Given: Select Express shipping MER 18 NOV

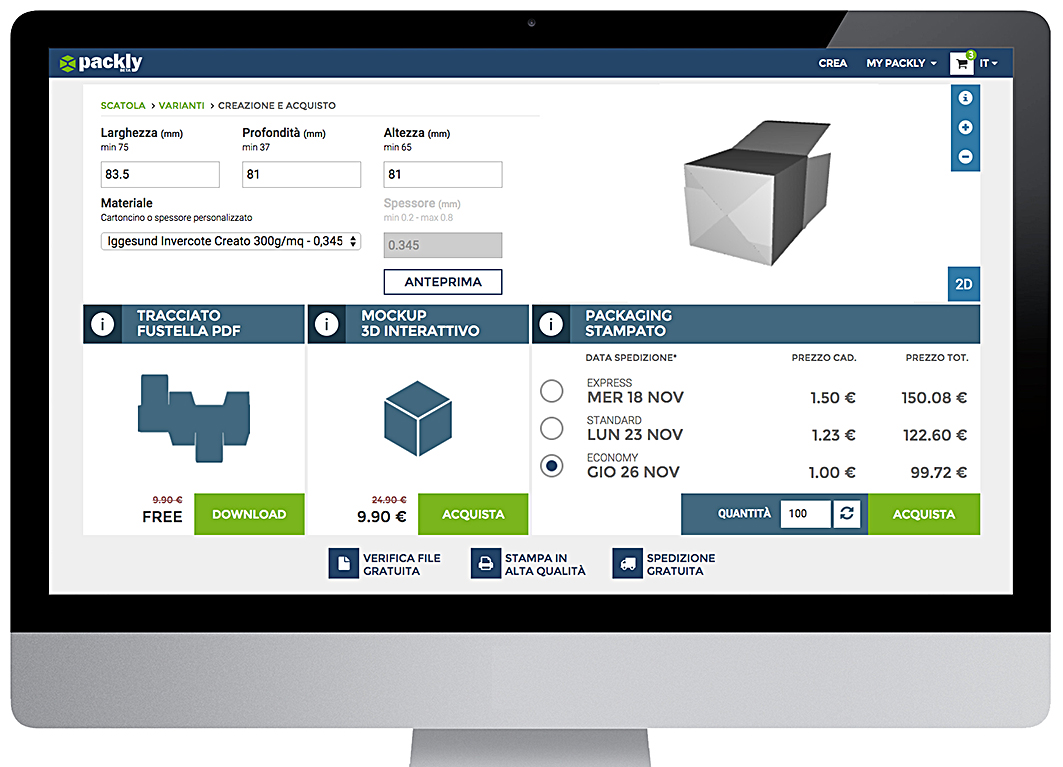Looking at the screenshot, I should click(x=552, y=391).
